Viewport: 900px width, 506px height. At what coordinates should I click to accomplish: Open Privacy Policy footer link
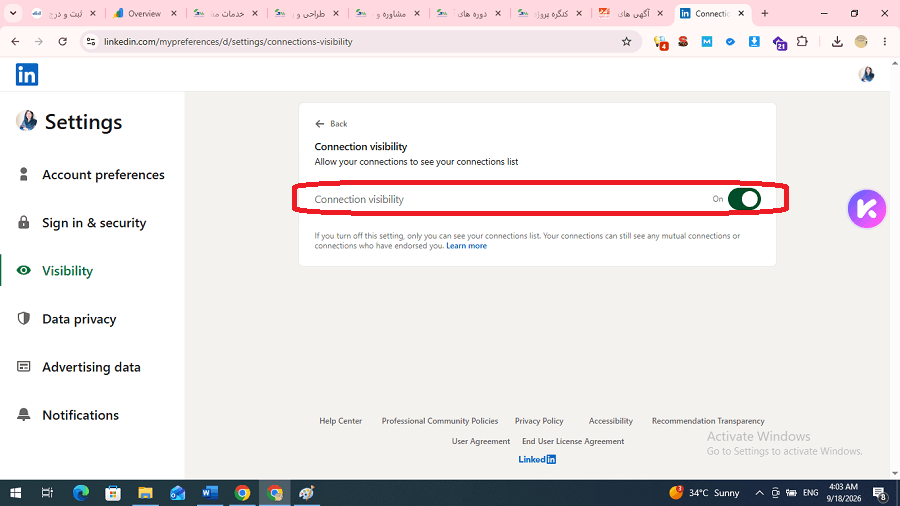[x=539, y=421]
